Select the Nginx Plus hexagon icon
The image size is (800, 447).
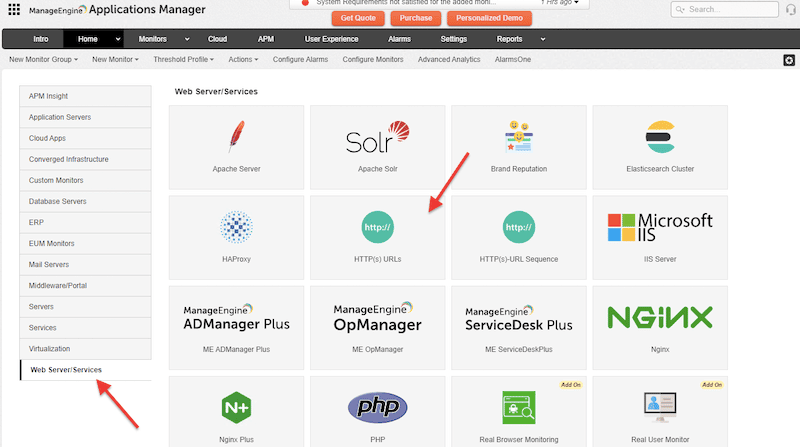coord(236,407)
